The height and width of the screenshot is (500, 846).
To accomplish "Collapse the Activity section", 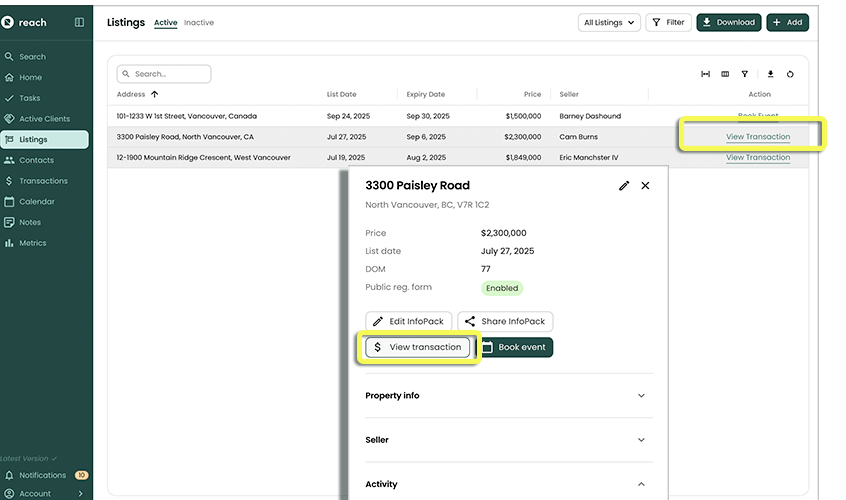I will (x=641, y=484).
